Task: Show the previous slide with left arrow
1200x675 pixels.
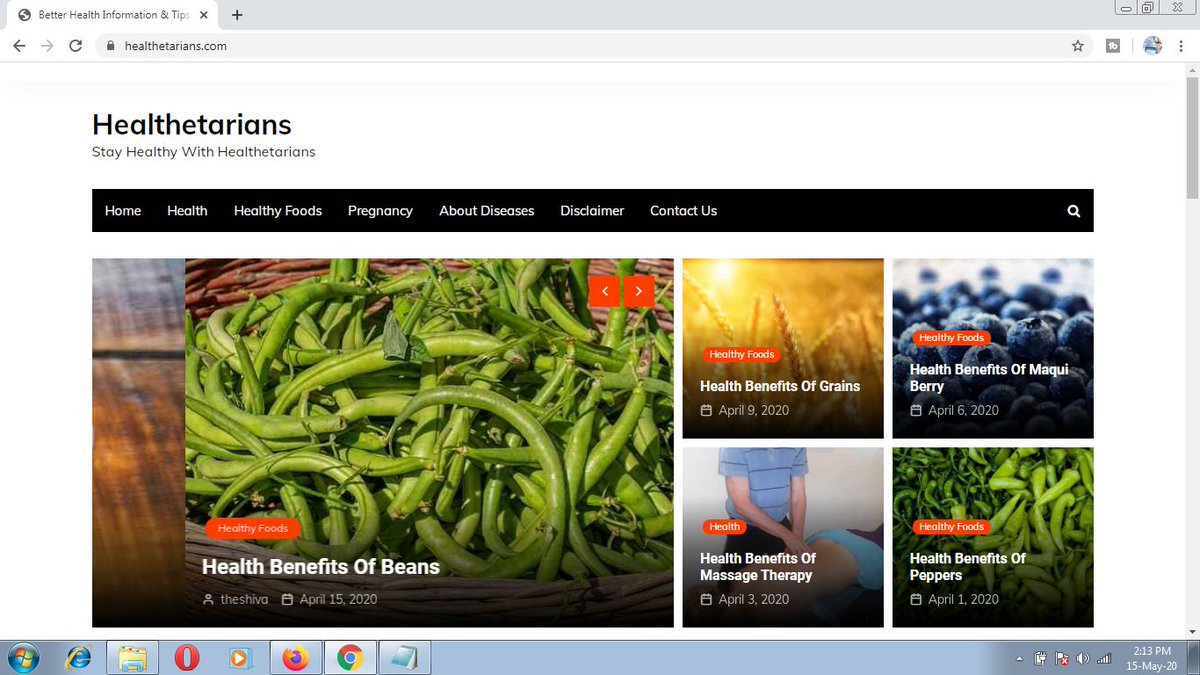Action: click(x=604, y=291)
